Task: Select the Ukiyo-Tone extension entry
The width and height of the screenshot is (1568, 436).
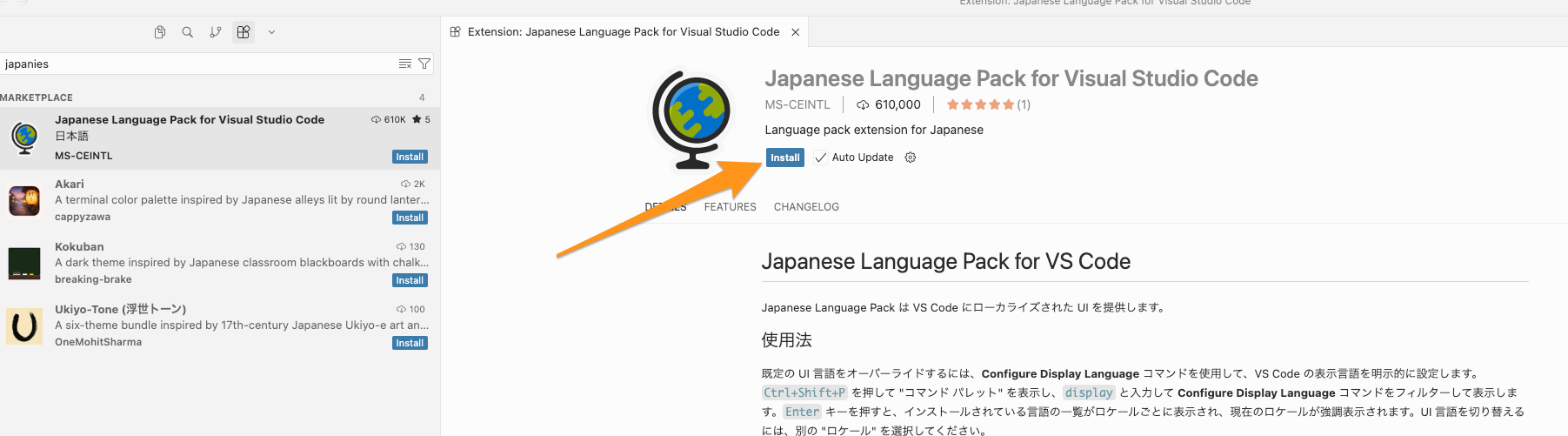Action: (220, 325)
